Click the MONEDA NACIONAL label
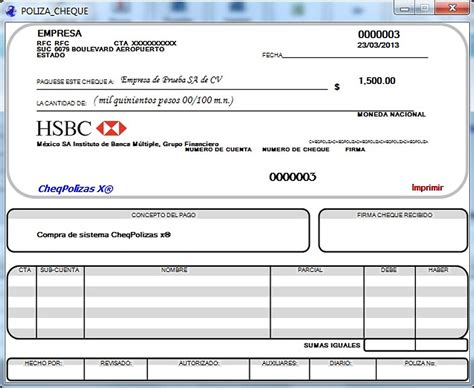The image size is (474, 388). [x=392, y=114]
